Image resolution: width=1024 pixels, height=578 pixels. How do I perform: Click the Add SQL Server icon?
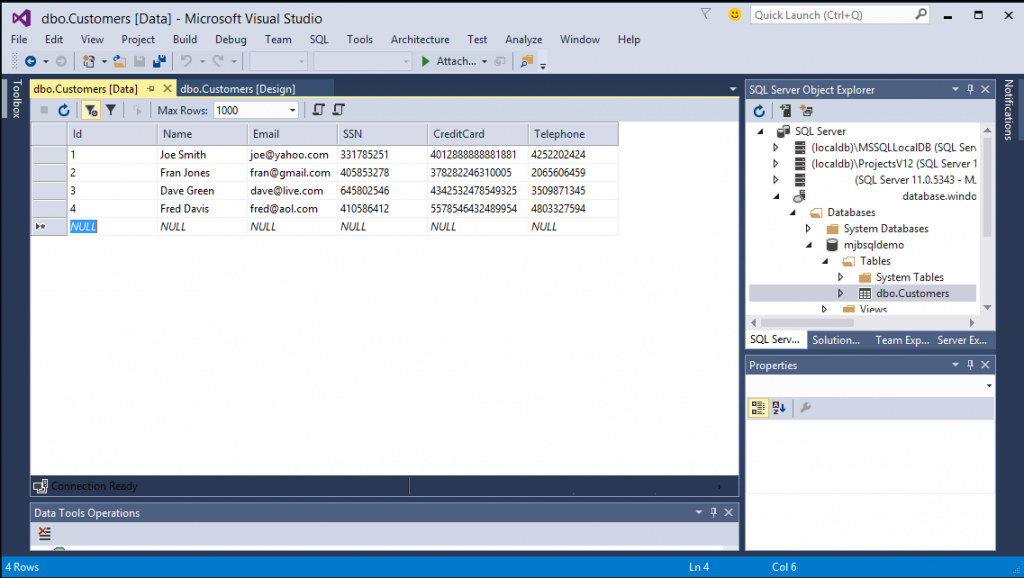(786, 111)
